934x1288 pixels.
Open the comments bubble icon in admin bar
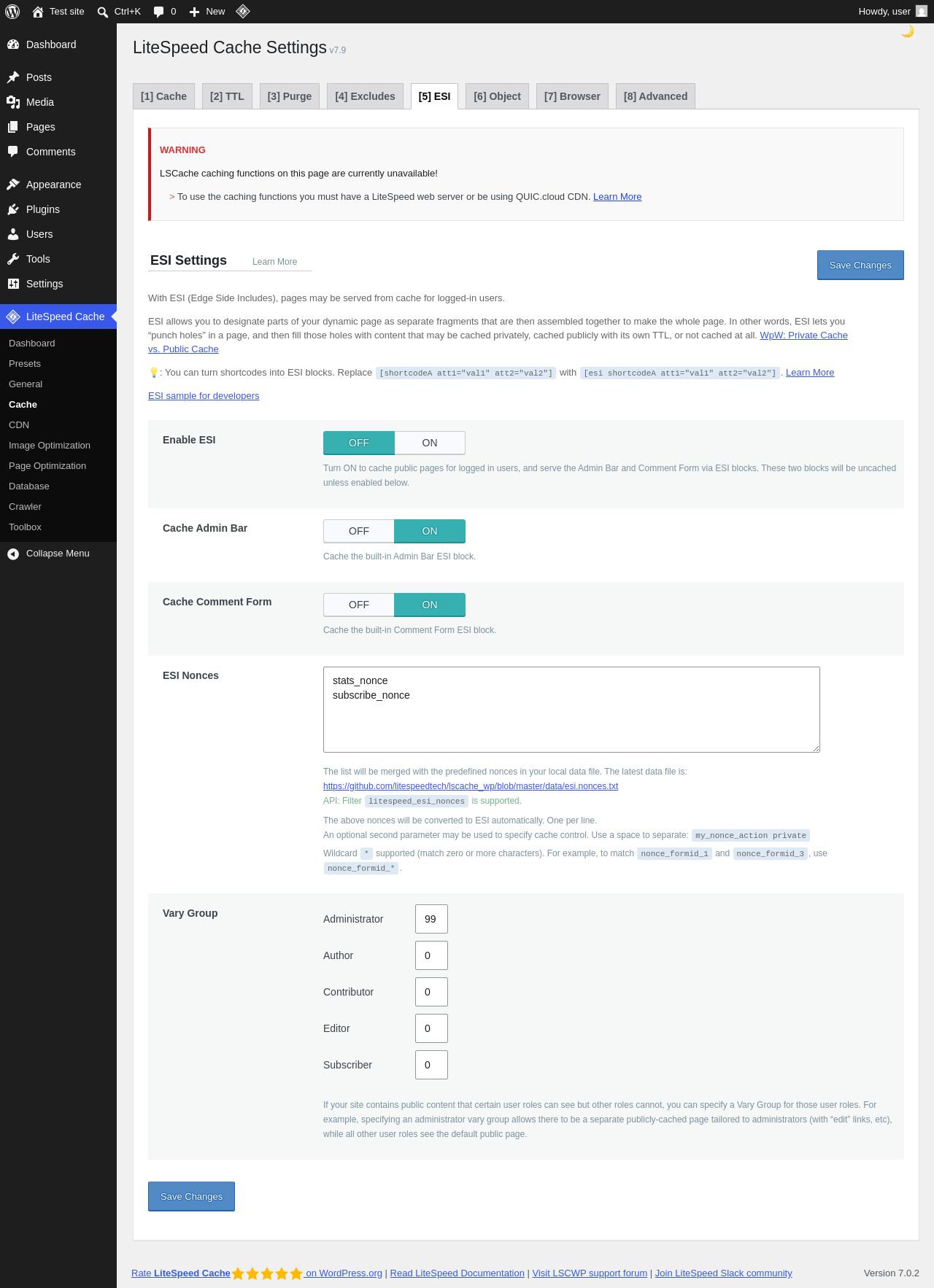pyautogui.click(x=158, y=12)
